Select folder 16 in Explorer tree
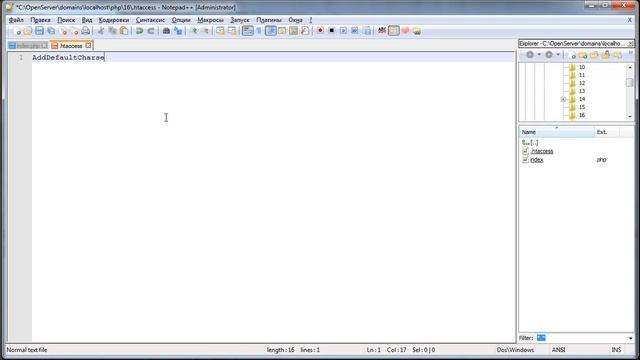640x360 pixels. [582, 115]
